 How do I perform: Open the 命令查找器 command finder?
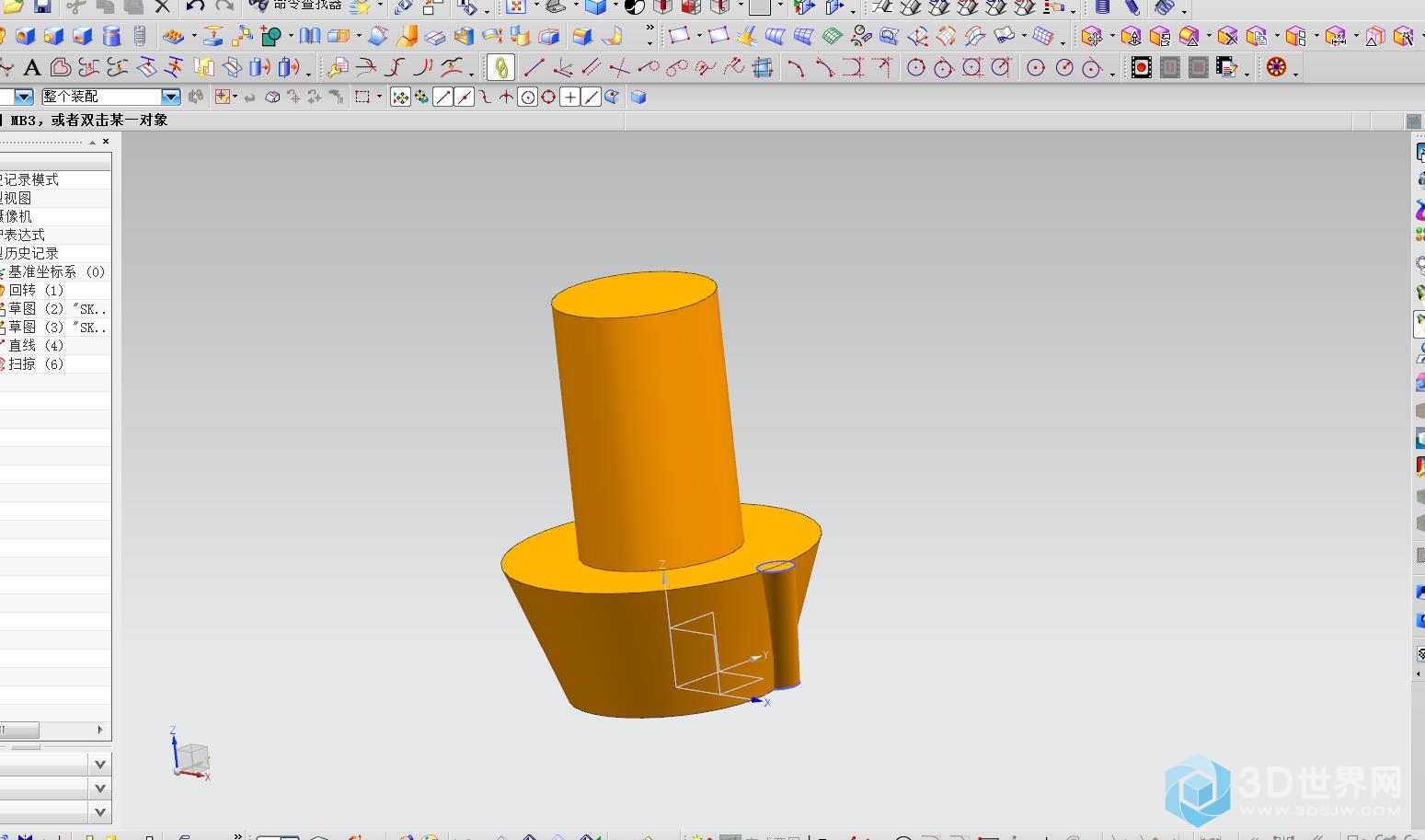[296, 6]
